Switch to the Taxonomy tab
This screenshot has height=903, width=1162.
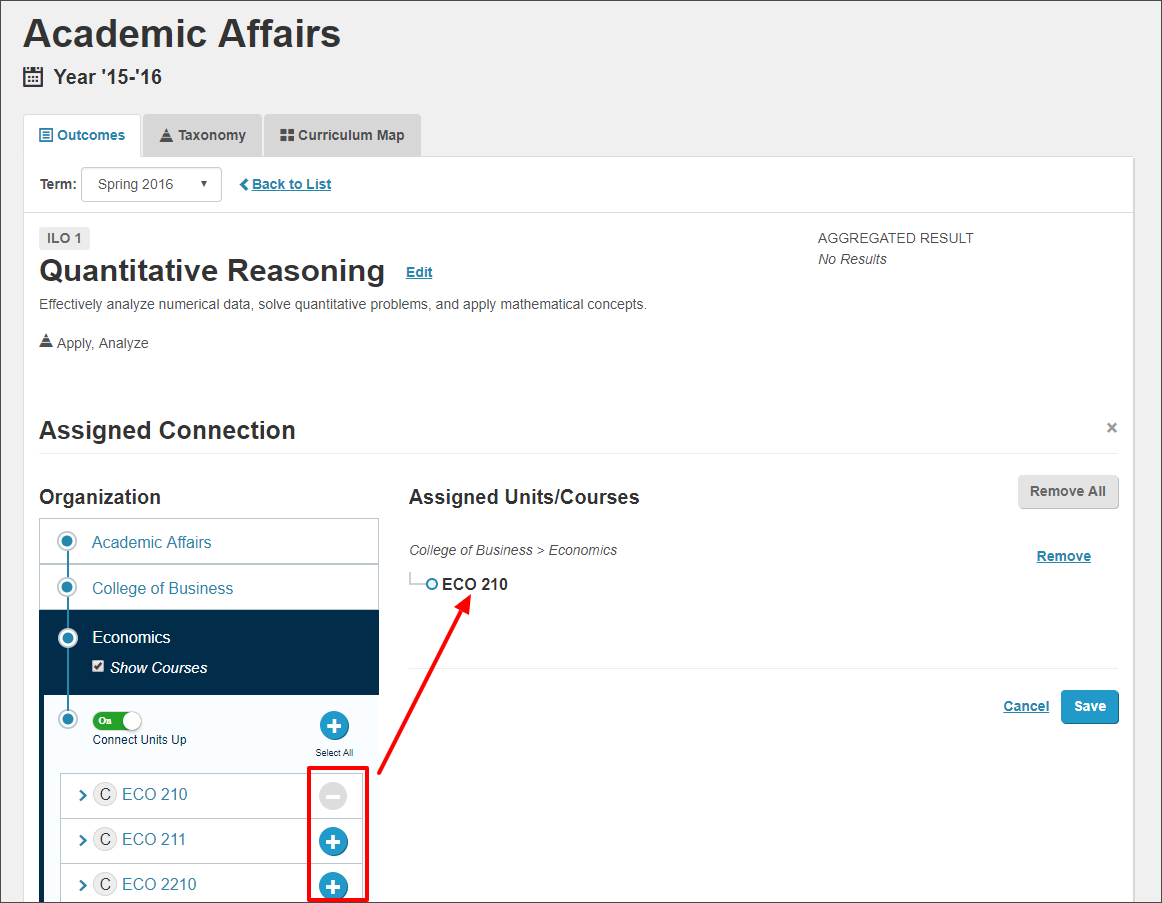pos(202,136)
